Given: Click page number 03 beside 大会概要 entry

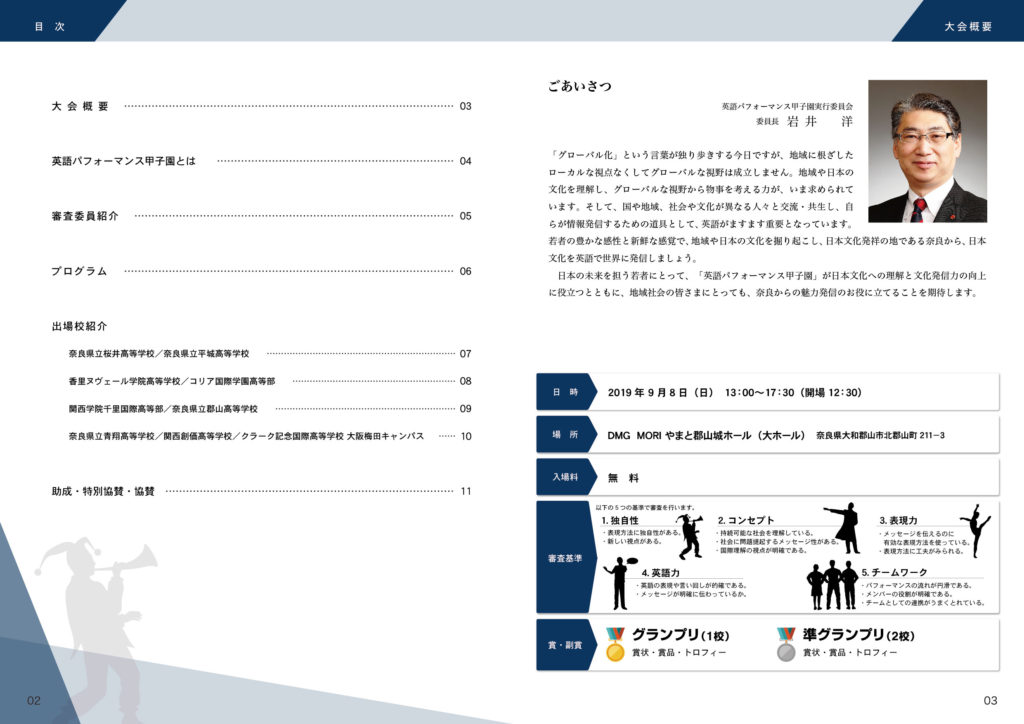Looking at the screenshot, I should click(x=465, y=106).
